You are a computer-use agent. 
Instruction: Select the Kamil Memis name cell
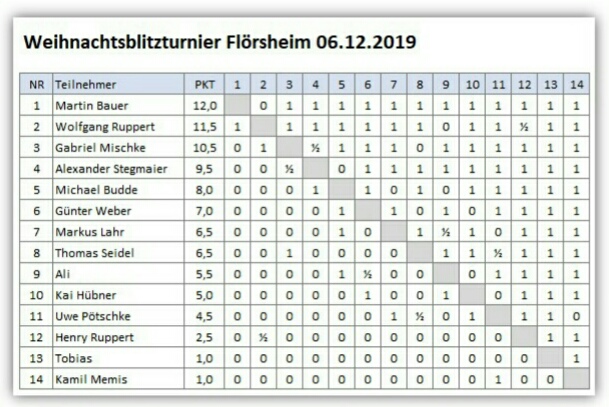(x=87, y=379)
